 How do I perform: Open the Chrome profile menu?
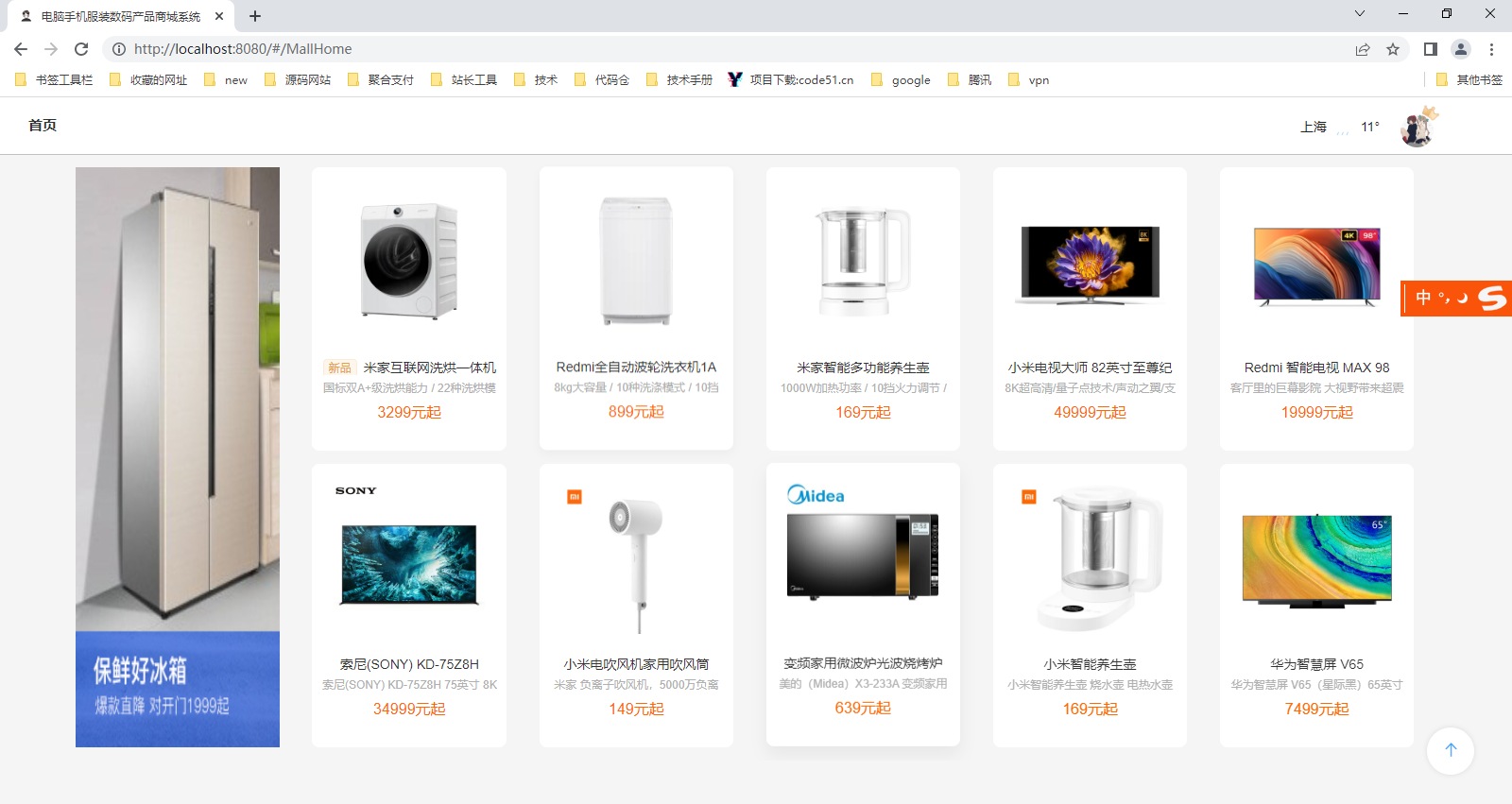pyautogui.click(x=1461, y=49)
